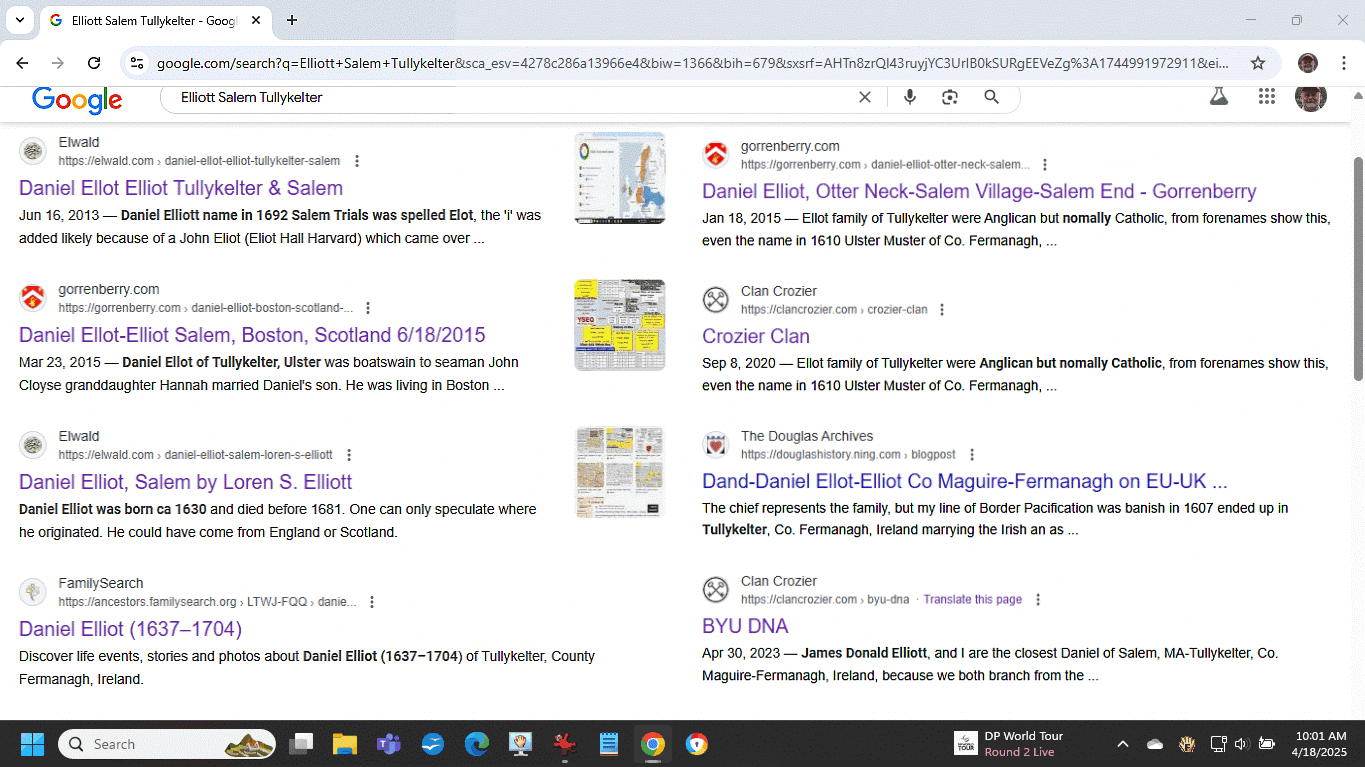Open more options for elwald loren-s-elliott result
Screen dimensions: 1365x767
click(x=349, y=455)
